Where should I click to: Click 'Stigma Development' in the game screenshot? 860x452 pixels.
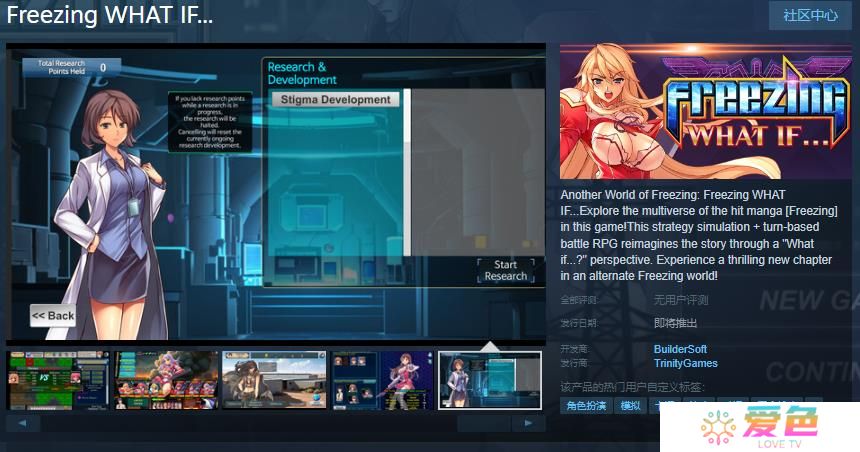click(x=336, y=99)
